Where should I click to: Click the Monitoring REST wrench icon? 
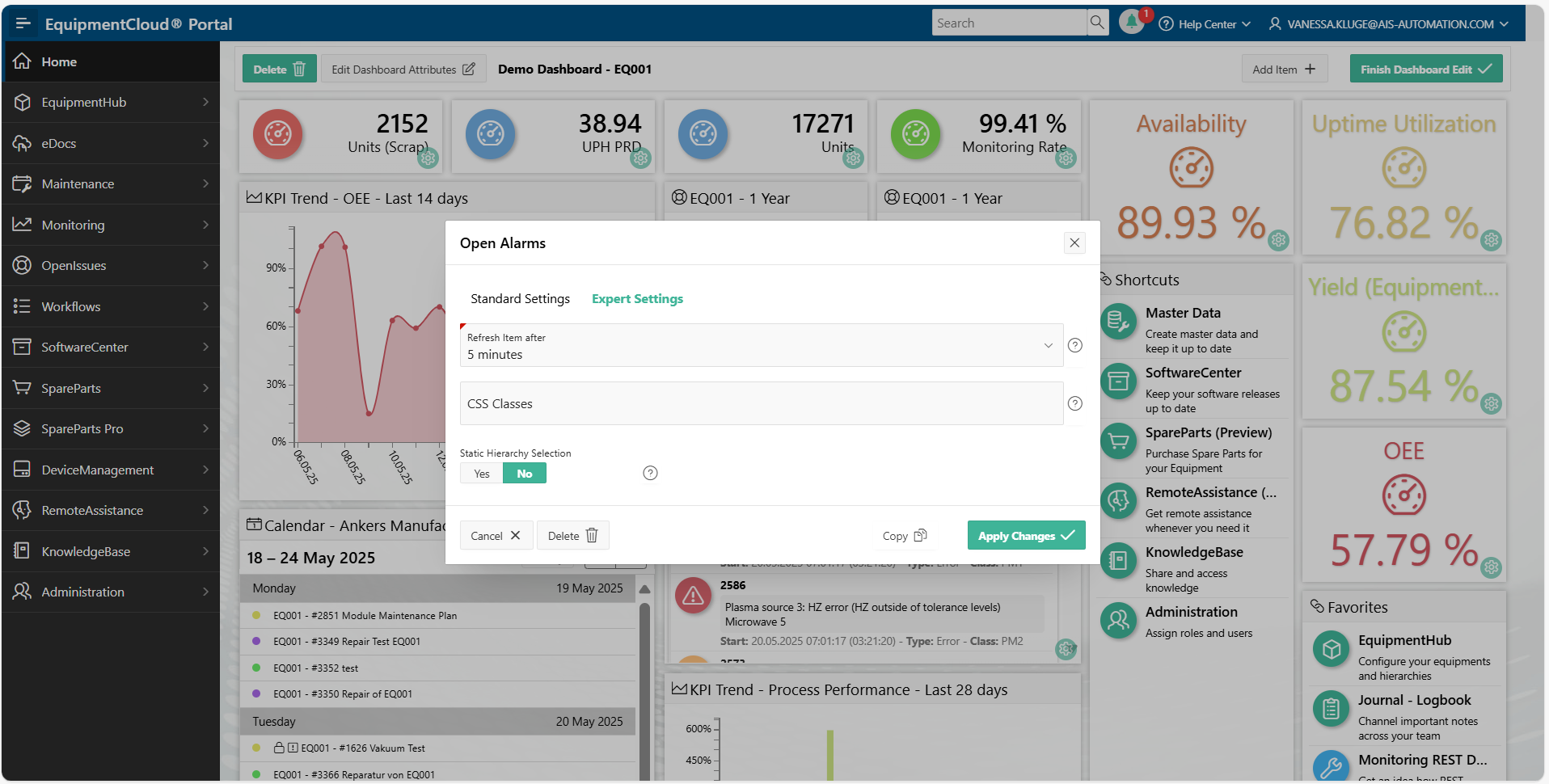click(1332, 767)
